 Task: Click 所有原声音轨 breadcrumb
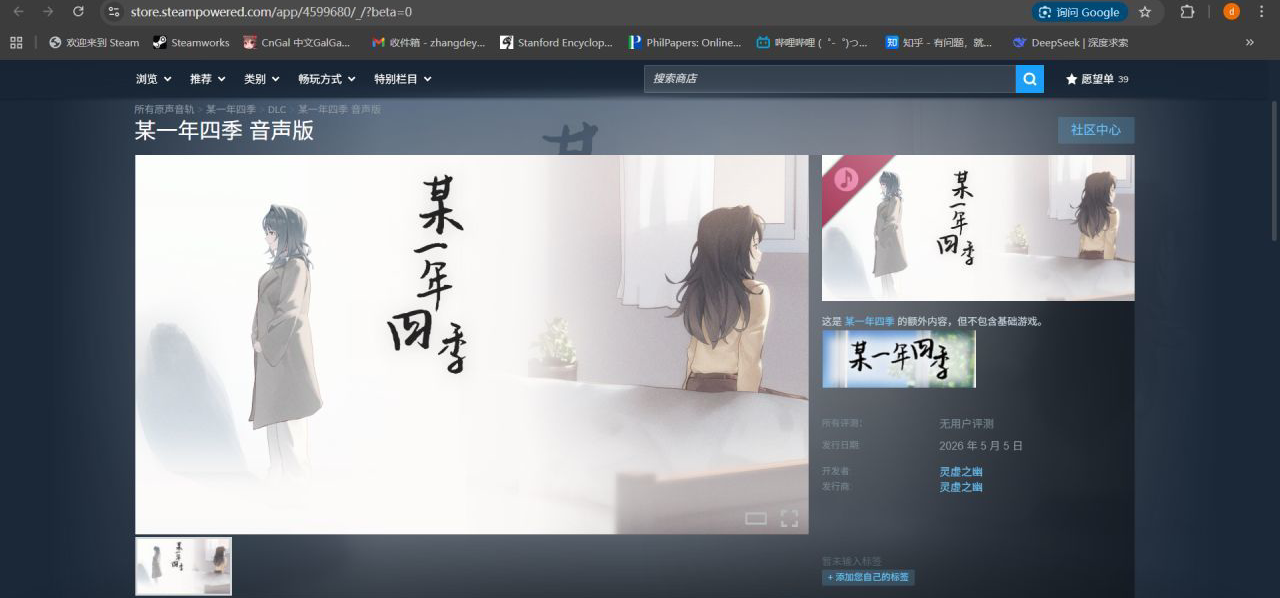click(164, 109)
